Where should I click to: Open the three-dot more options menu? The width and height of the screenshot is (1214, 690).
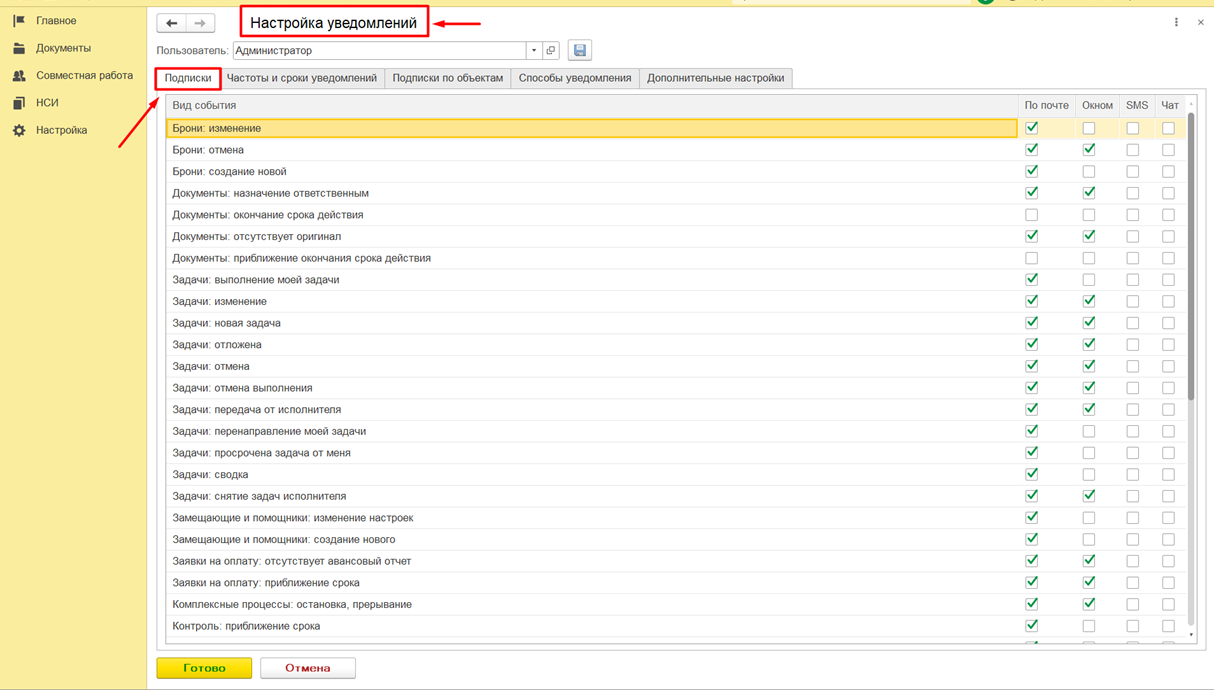[x=1176, y=22]
